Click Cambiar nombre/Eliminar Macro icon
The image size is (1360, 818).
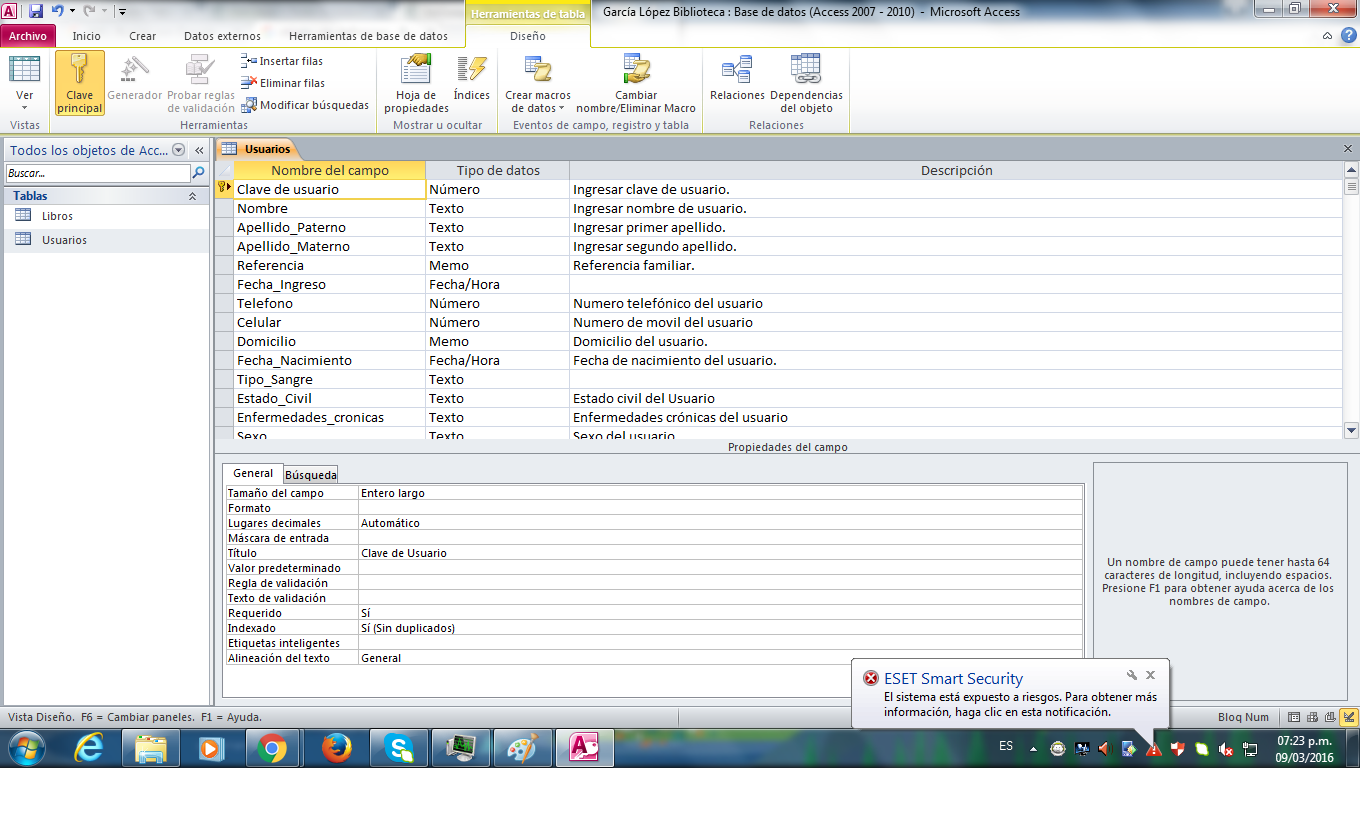coord(636,70)
